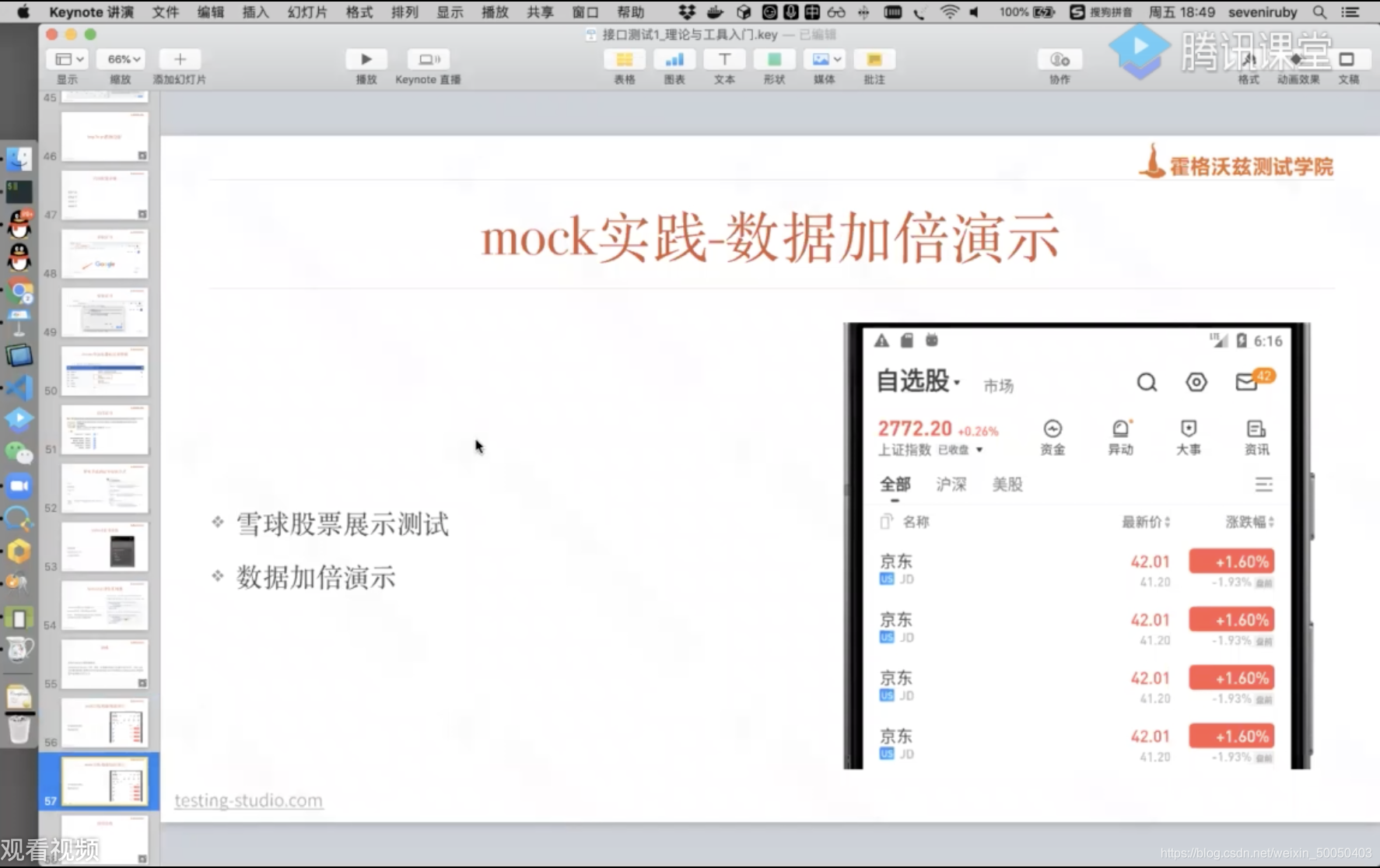
Task: Click 最新价 sort column header
Action: click(1146, 522)
